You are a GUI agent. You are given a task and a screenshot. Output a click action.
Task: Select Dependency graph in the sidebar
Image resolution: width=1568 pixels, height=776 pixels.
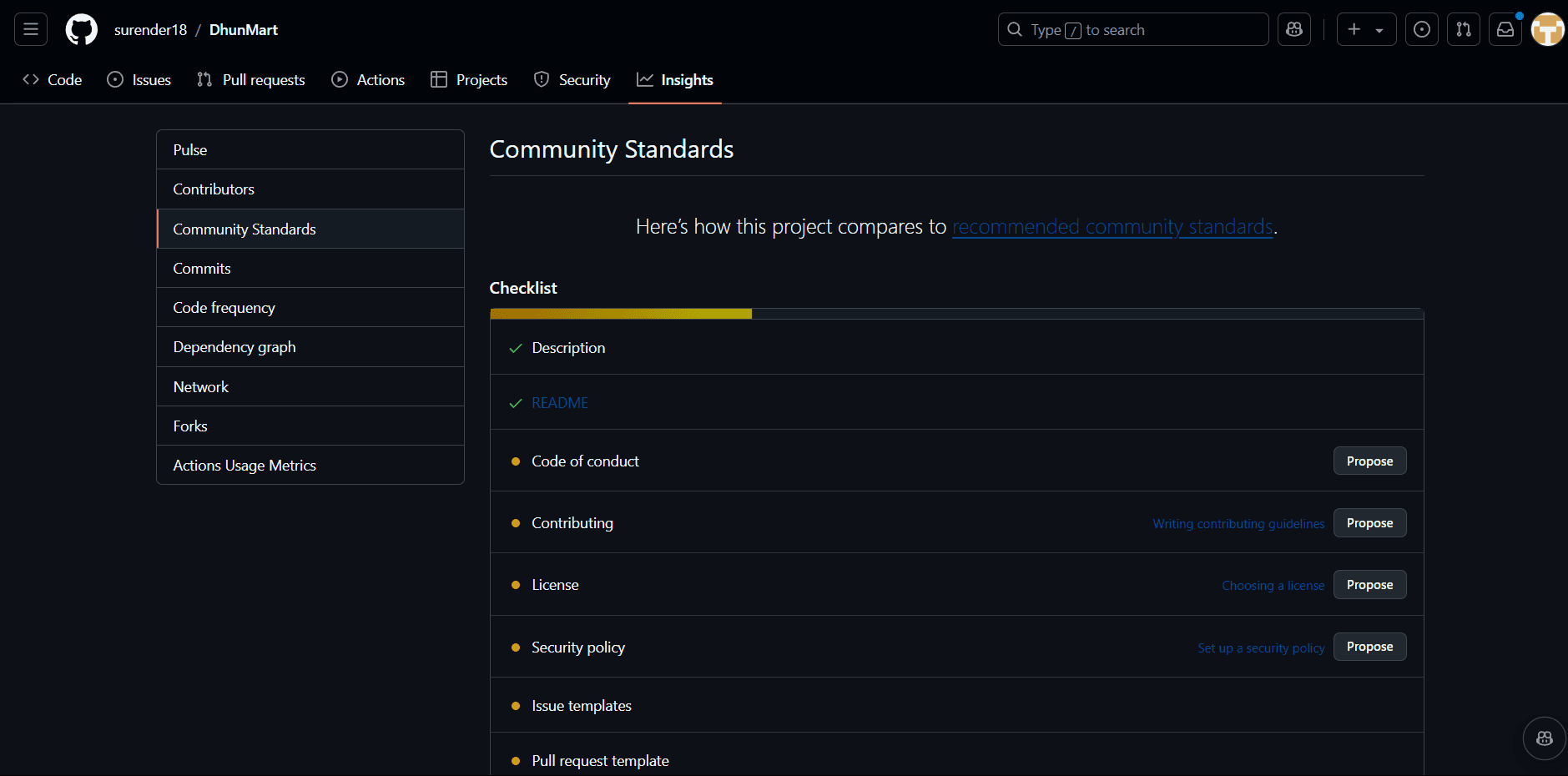(x=310, y=347)
